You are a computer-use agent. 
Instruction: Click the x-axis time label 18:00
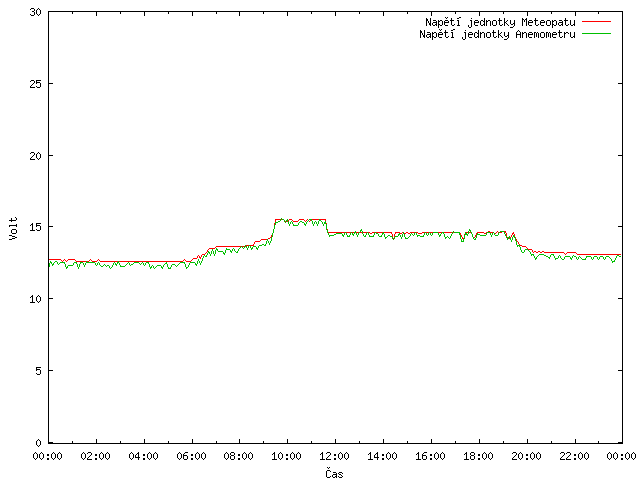[478, 456]
